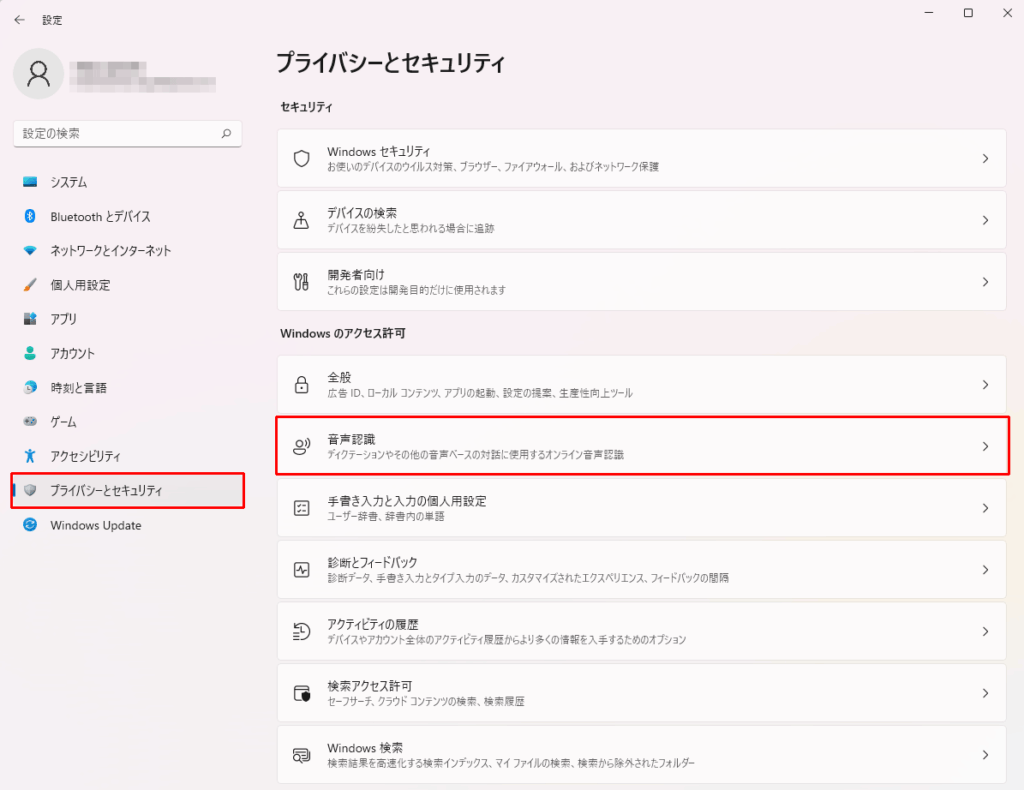The width and height of the screenshot is (1024, 790).
Task: Click the chevron on 全般 row
Action: tap(985, 385)
